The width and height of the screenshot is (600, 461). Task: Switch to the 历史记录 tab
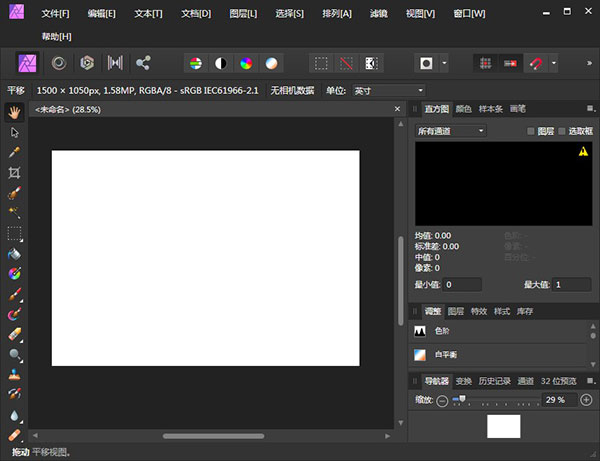[x=494, y=381]
